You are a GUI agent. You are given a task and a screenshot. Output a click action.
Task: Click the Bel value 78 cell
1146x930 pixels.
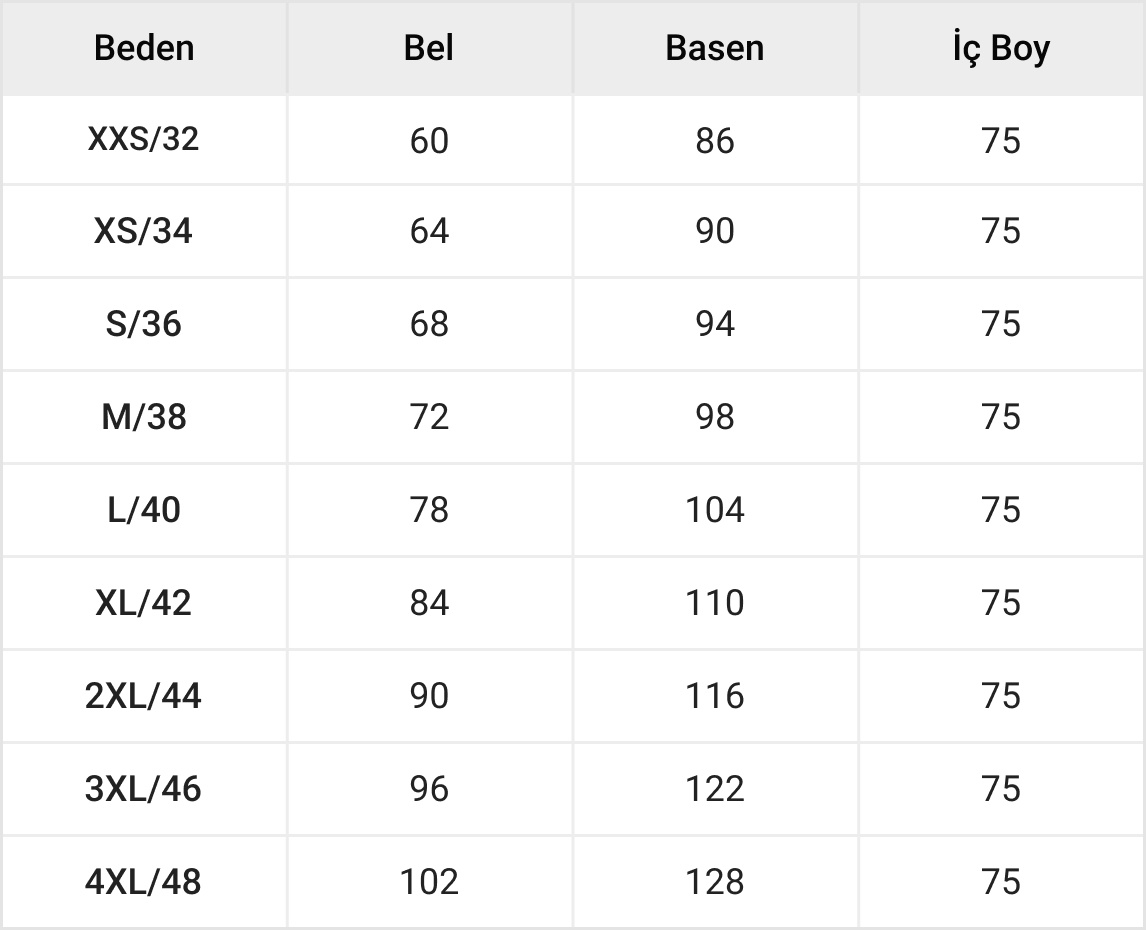point(429,510)
